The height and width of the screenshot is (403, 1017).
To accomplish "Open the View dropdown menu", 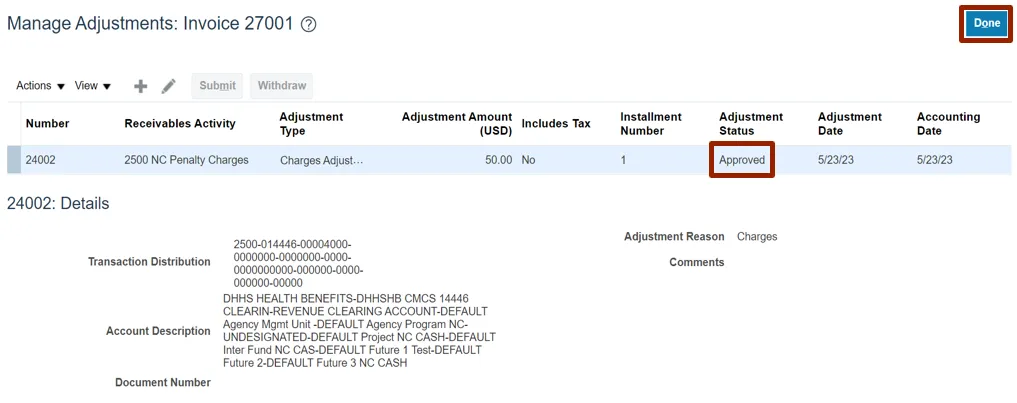I will tap(93, 86).
